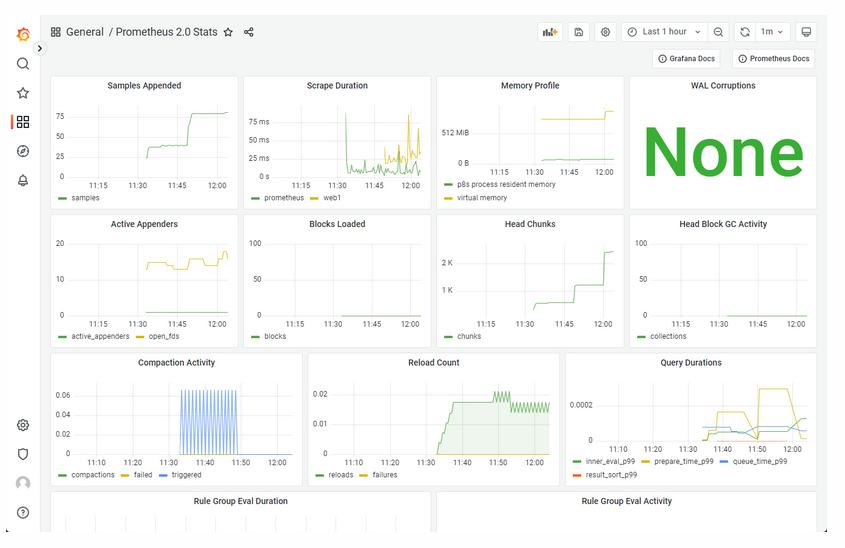Screen dimensions: 845x548
Task: Open the Configuration gear in sidebar
Action: point(23,425)
